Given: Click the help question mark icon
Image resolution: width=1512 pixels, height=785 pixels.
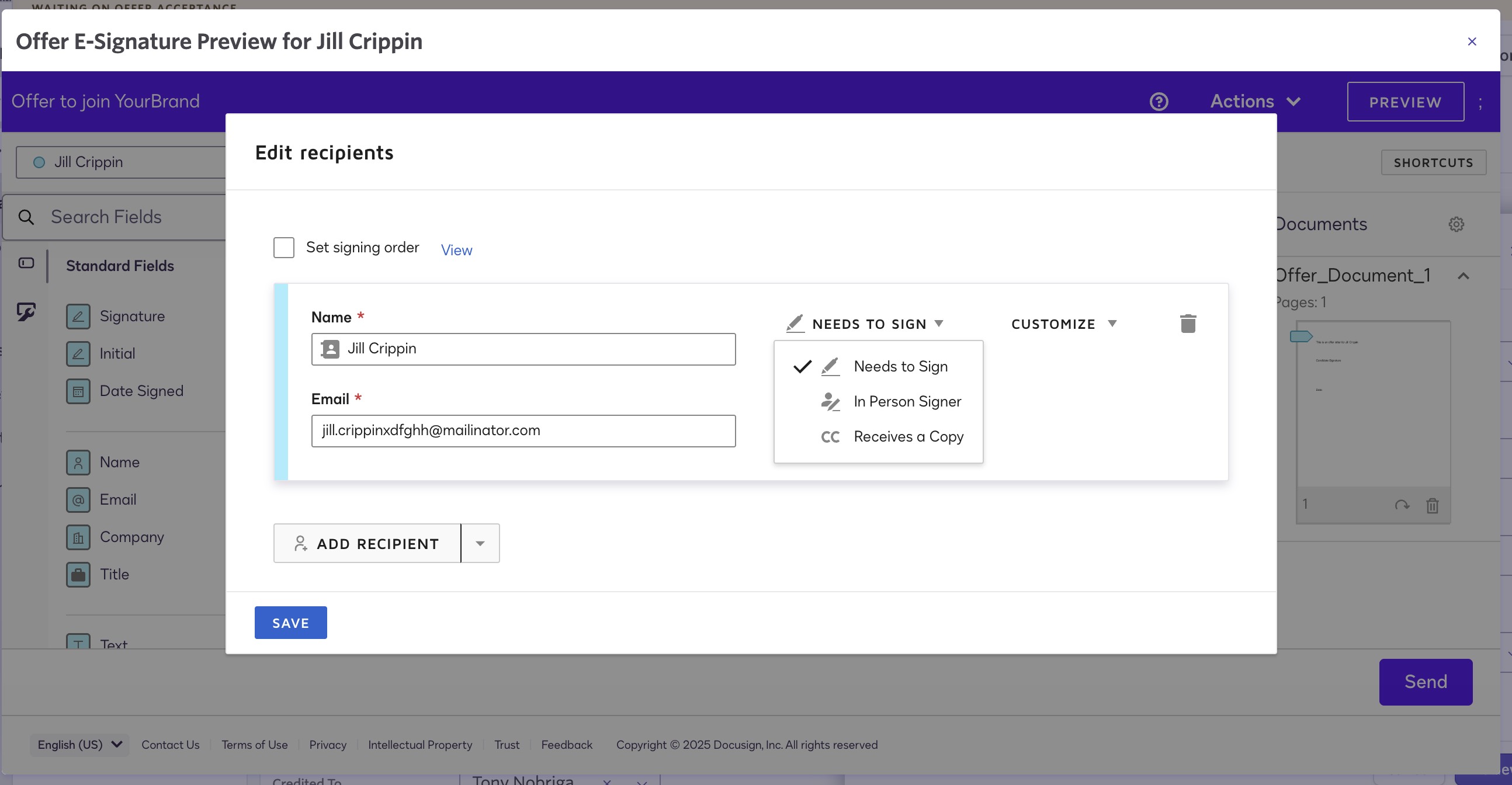Looking at the screenshot, I should (x=1159, y=102).
